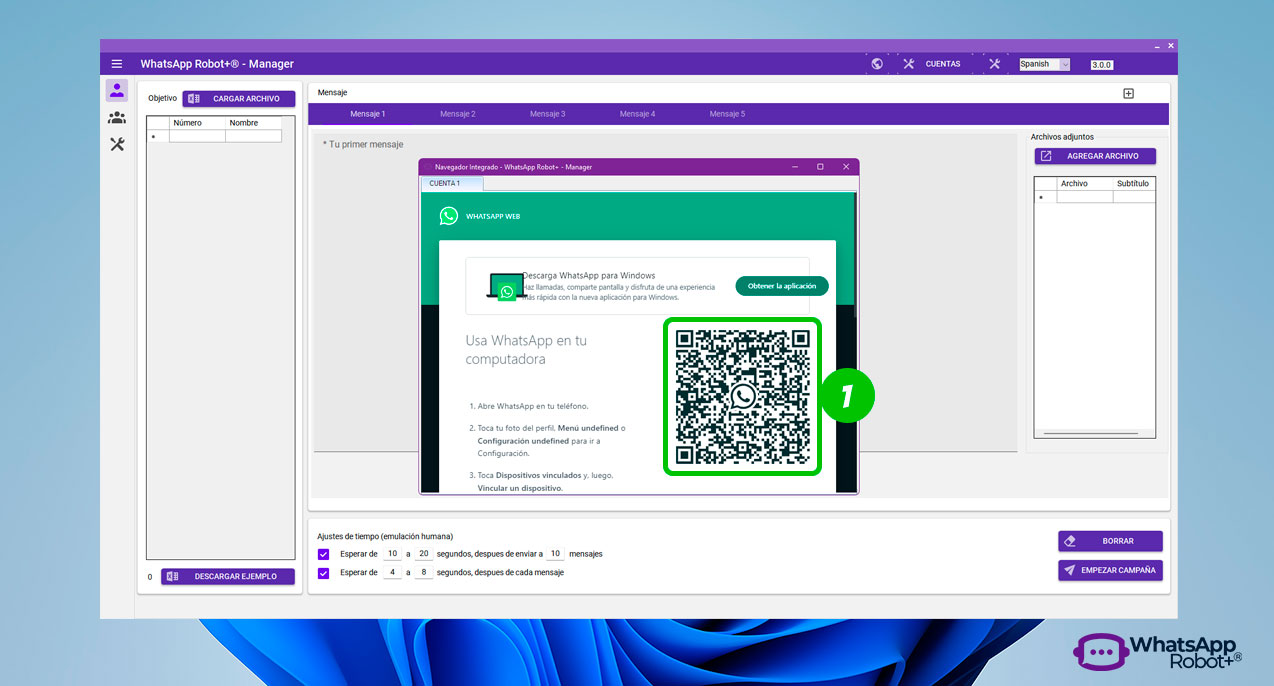Switch to the Mensaje 1 tab

tap(367, 114)
